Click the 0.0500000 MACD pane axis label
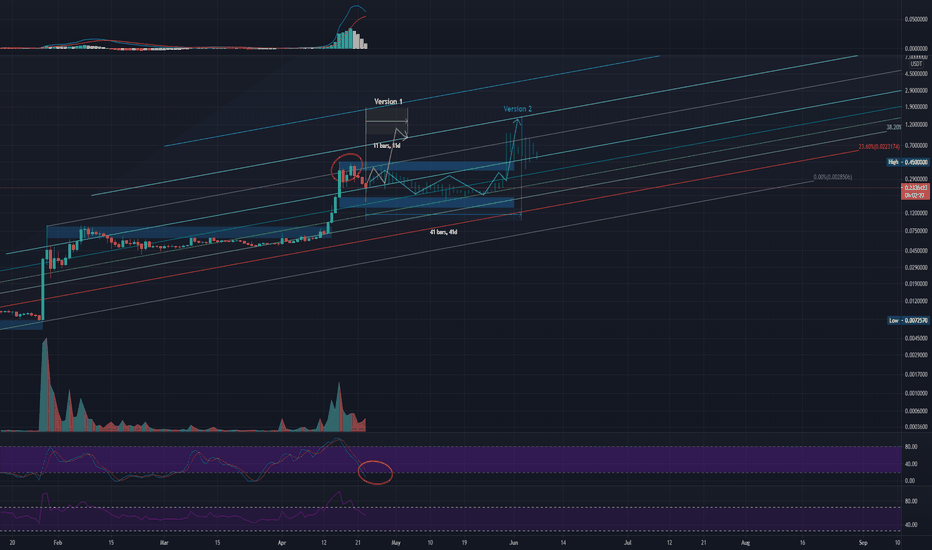 coord(916,20)
